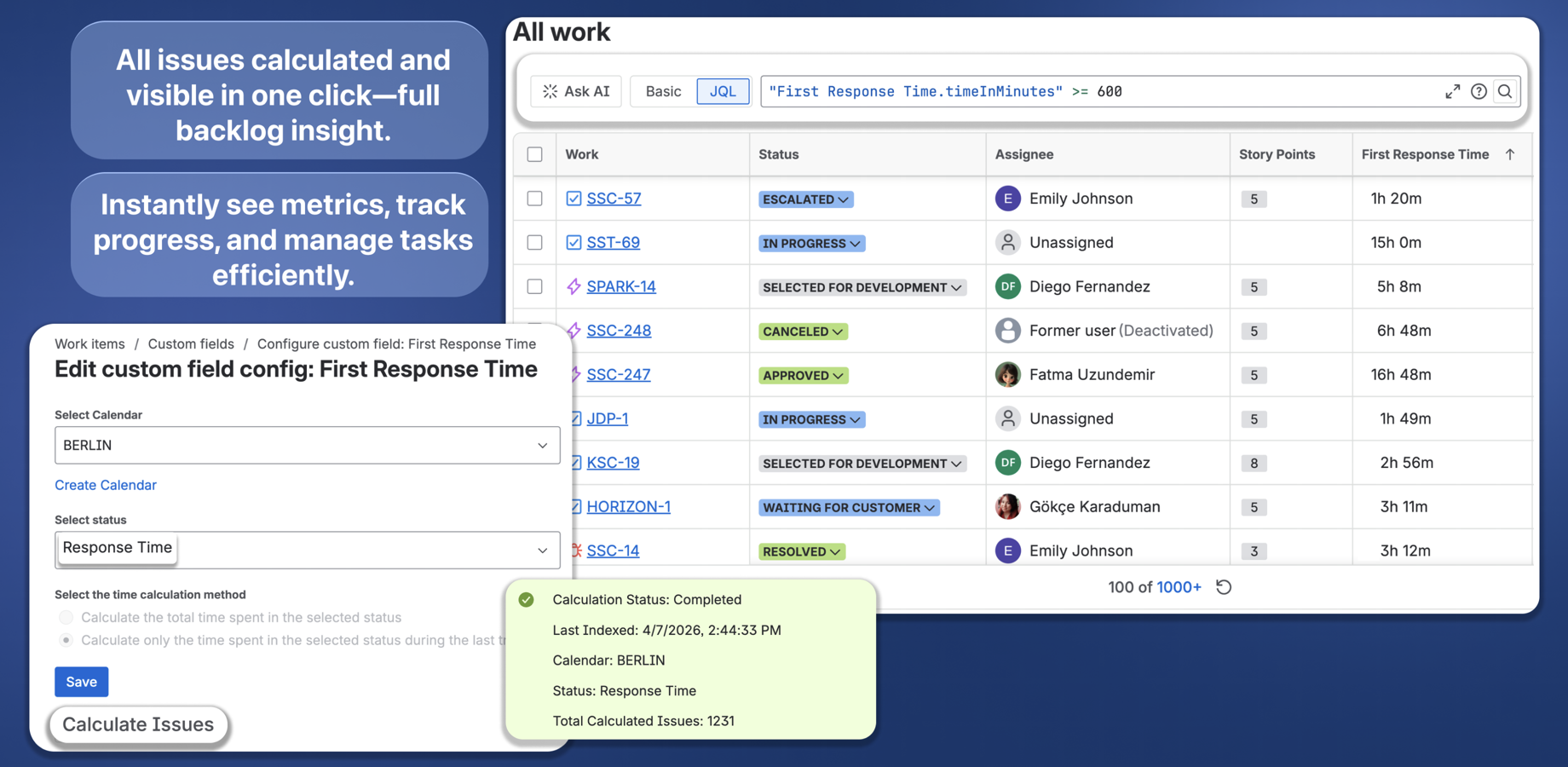Click the spark work-type icon beside SPARK-14
This screenshot has height=767, width=1568.
pyautogui.click(x=572, y=286)
